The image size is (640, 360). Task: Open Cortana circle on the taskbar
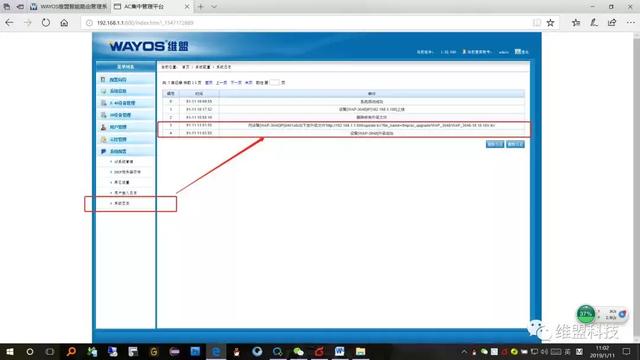tap(30, 351)
